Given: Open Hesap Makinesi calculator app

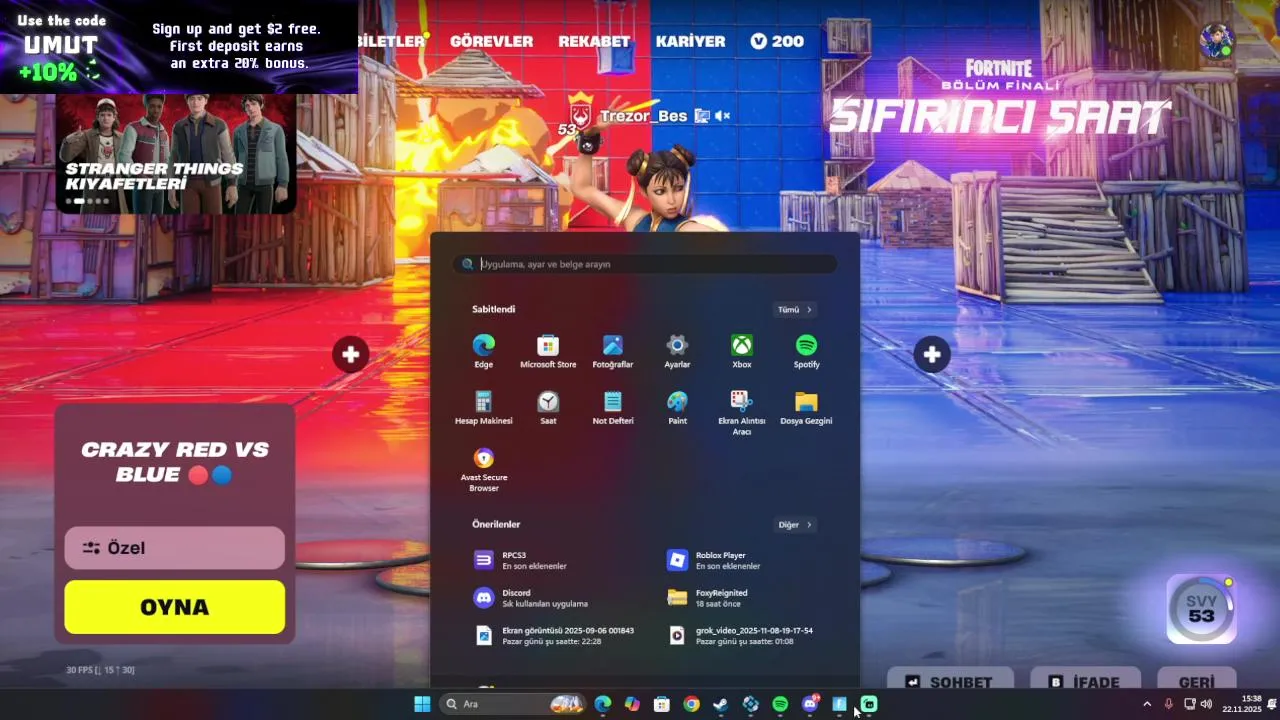Looking at the screenshot, I should (484, 407).
